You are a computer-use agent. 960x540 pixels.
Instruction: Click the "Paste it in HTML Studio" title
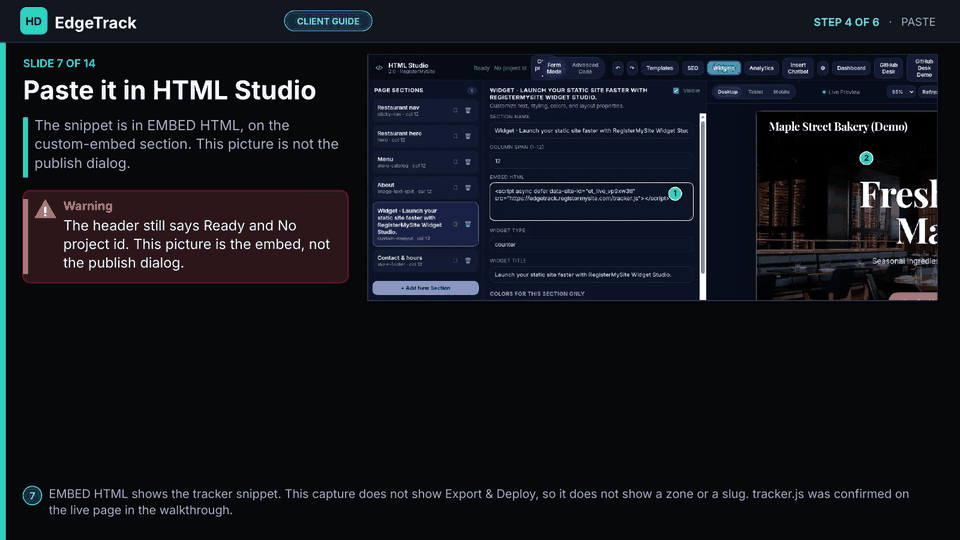pos(170,91)
